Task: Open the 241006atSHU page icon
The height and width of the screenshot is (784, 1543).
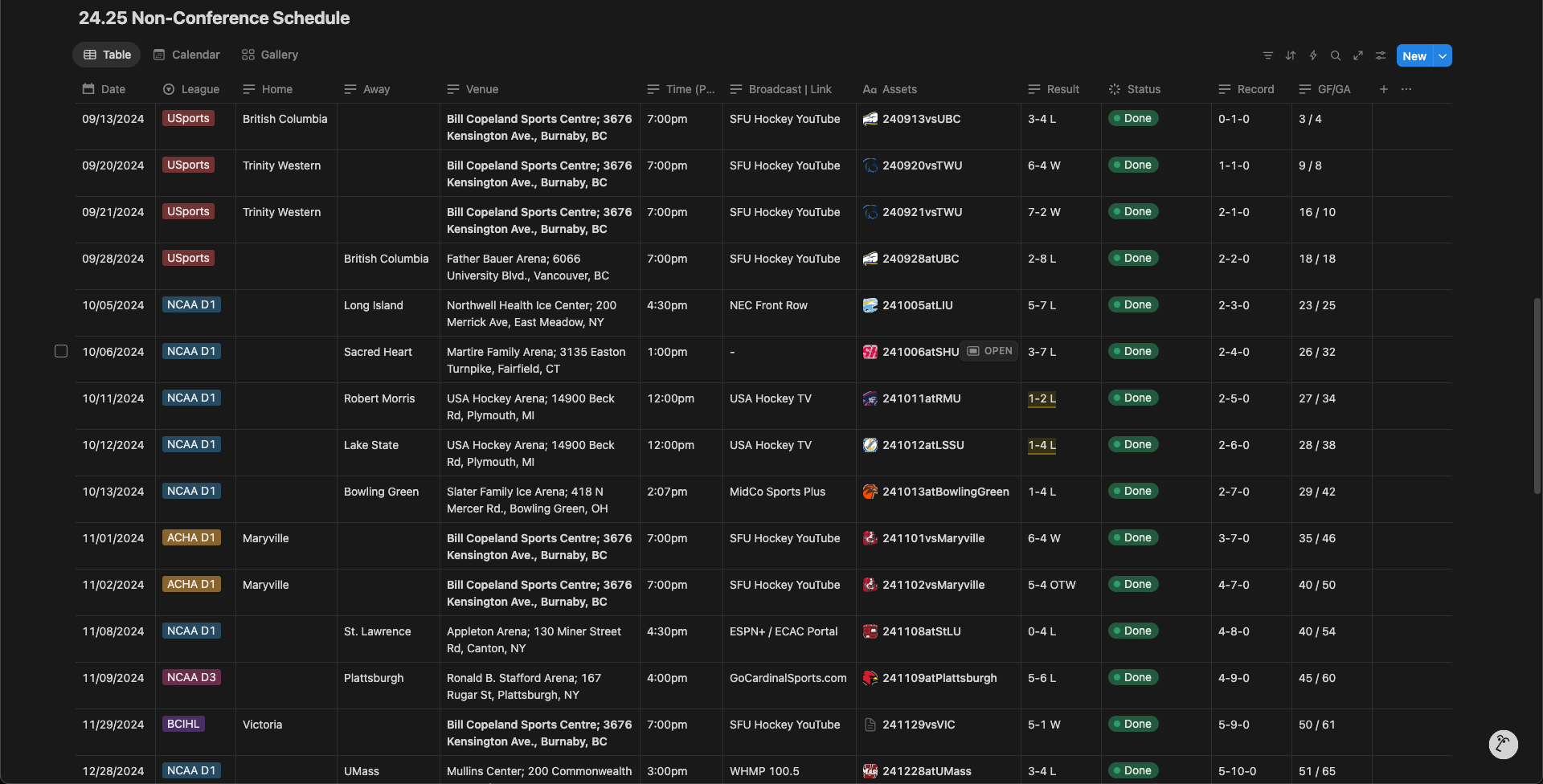Action: coord(870,352)
